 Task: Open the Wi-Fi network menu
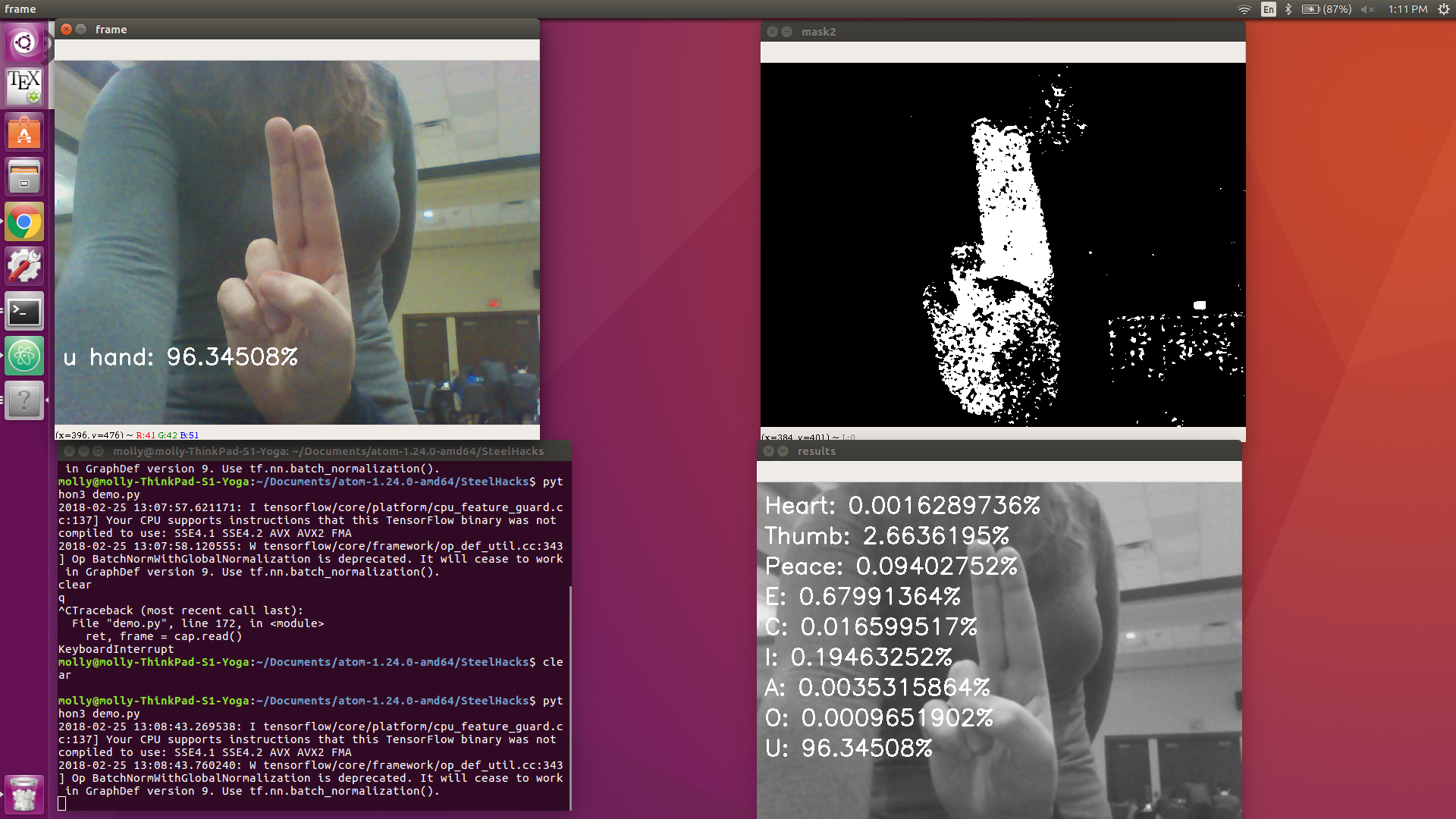[1244, 9]
